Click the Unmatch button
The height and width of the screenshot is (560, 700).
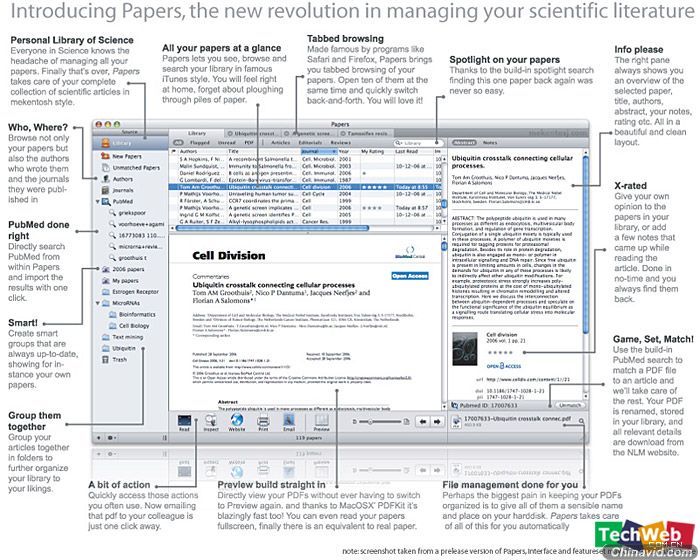(x=570, y=405)
